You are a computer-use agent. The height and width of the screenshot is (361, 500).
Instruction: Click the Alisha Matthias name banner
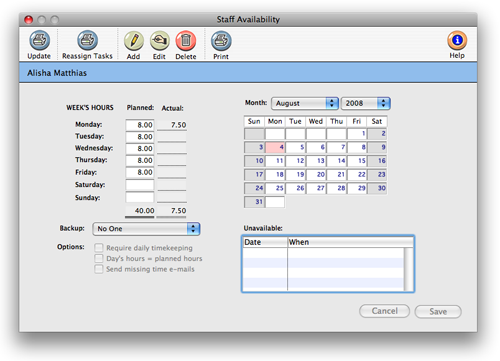tap(248, 73)
